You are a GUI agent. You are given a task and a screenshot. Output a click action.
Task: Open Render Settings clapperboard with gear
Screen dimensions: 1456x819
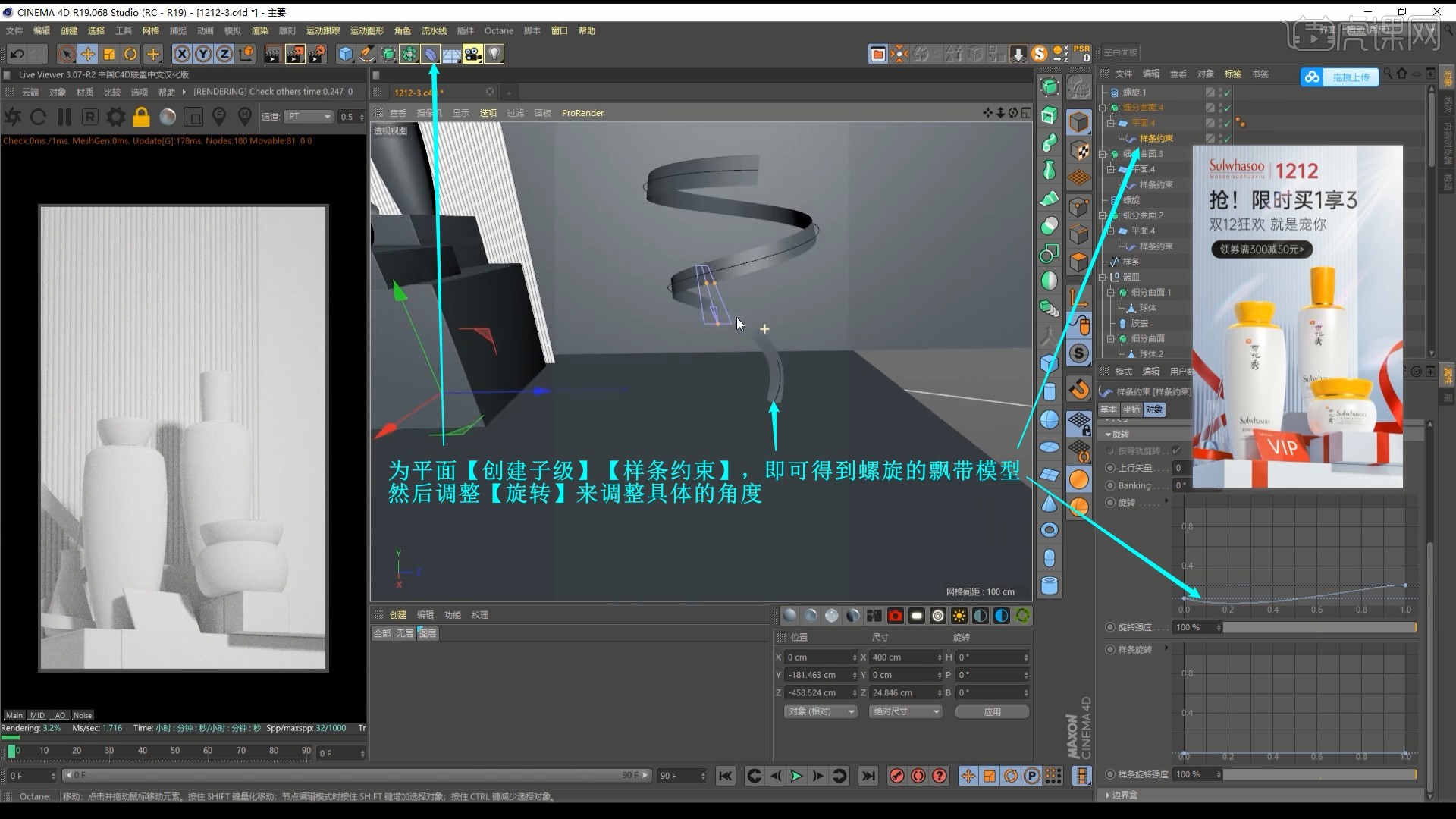pyautogui.click(x=317, y=54)
